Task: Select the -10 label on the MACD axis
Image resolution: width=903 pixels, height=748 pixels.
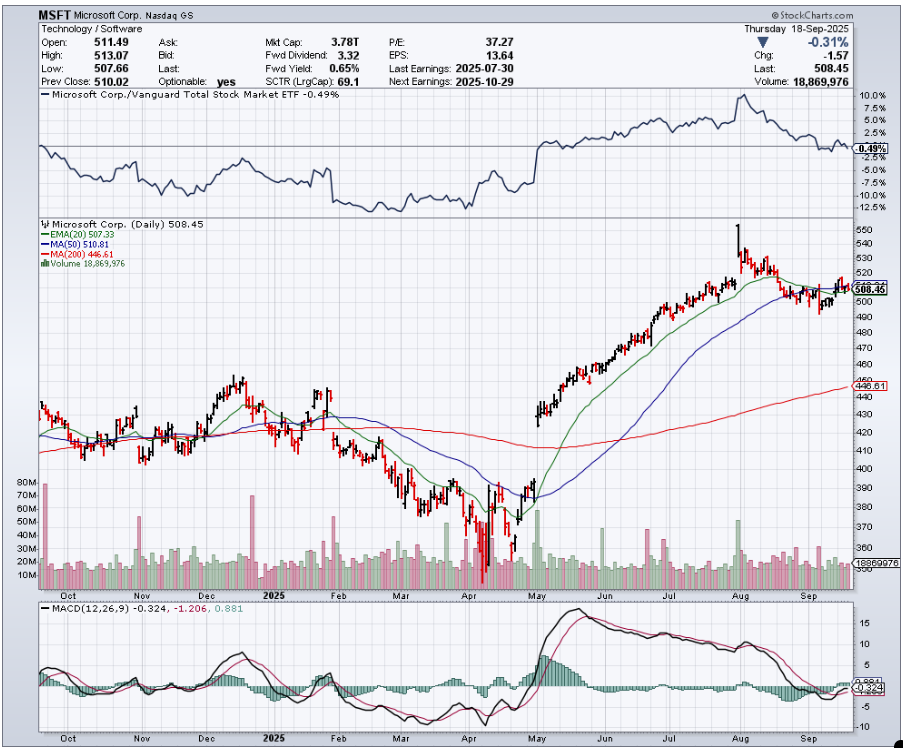Action: coord(864,727)
